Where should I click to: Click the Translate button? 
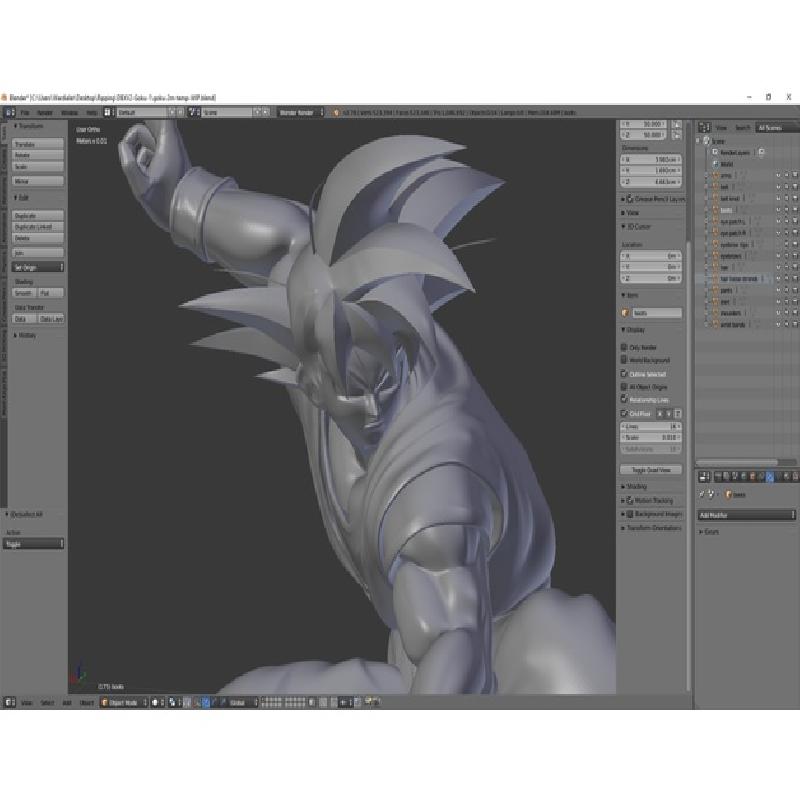38,144
